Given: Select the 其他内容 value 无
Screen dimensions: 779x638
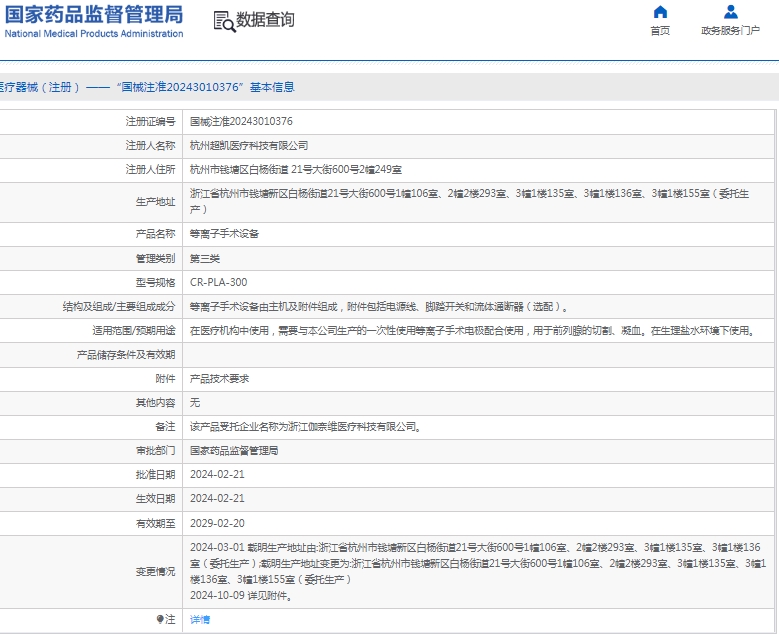Looking at the screenshot, I should click(x=195, y=402).
